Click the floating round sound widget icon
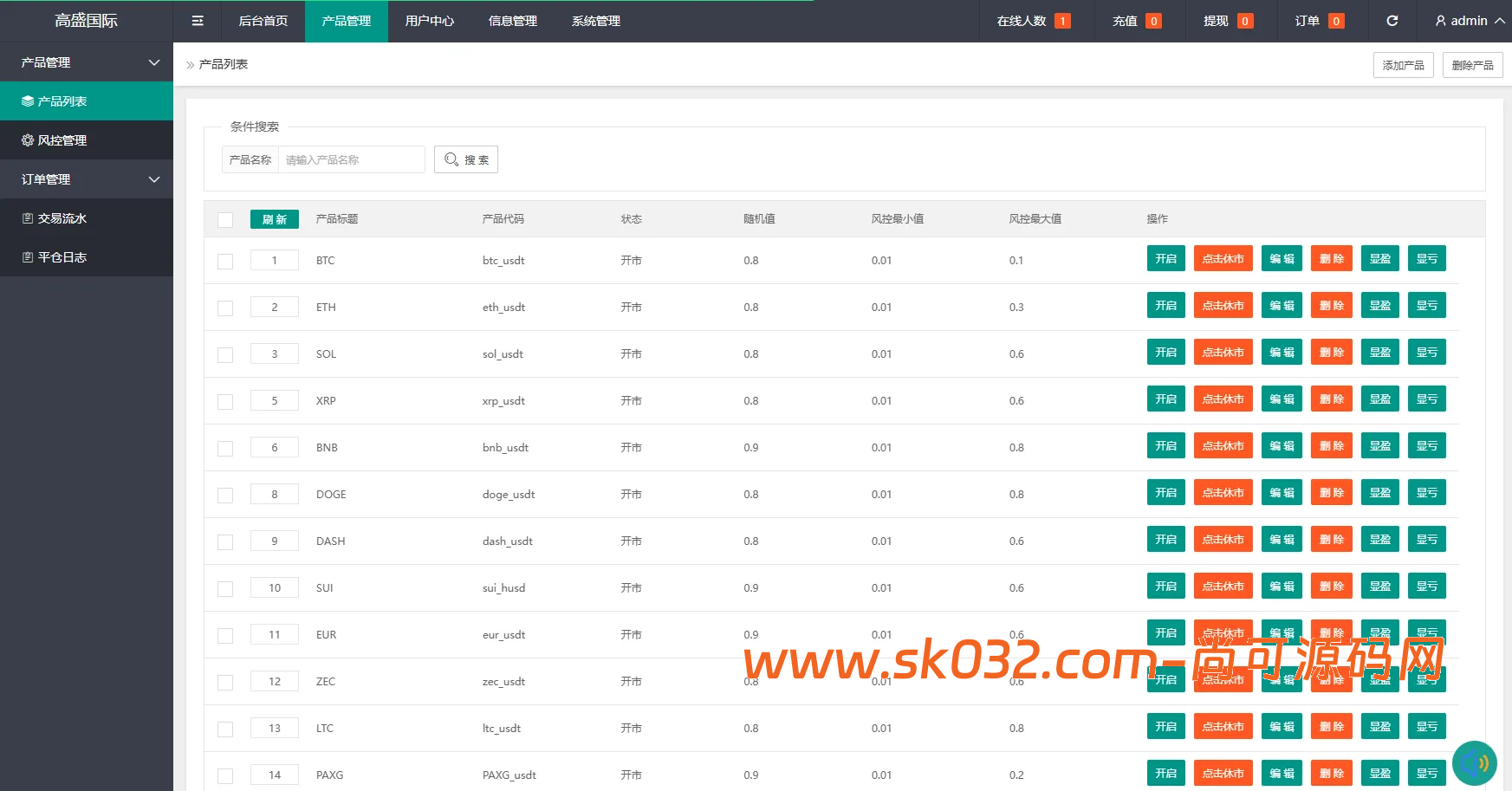1512x791 pixels. coord(1474,763)
